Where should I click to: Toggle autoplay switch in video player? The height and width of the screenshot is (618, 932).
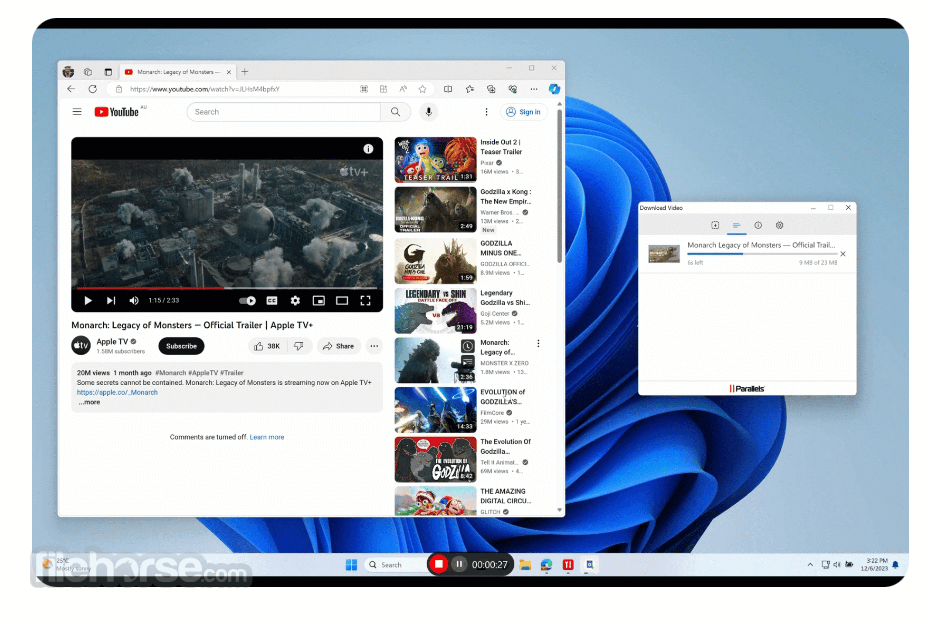(247, 301)
